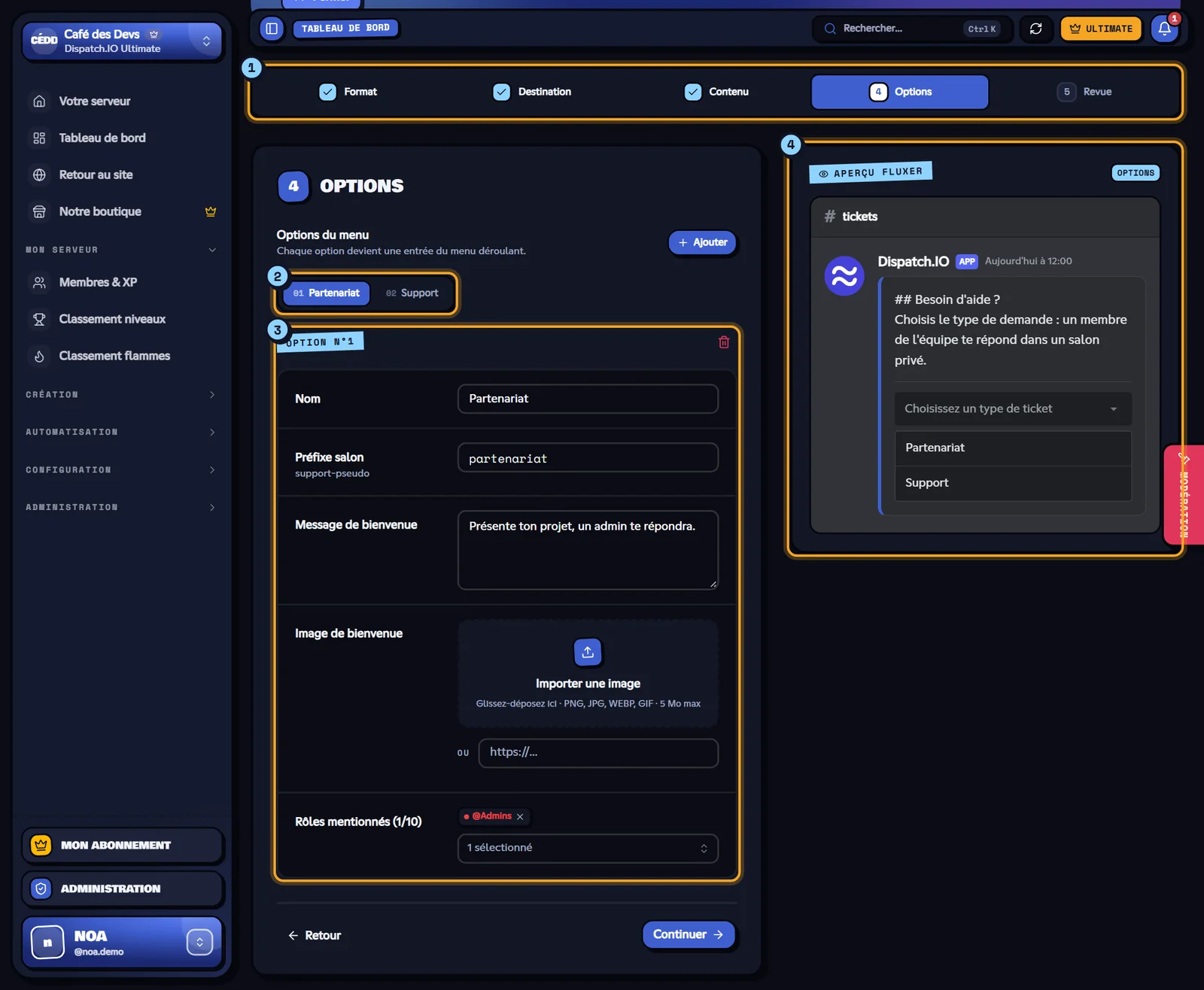Viewport: 1204px width, 990px height.
Task: Click the upload image icon
Action: tap(588, 652)
